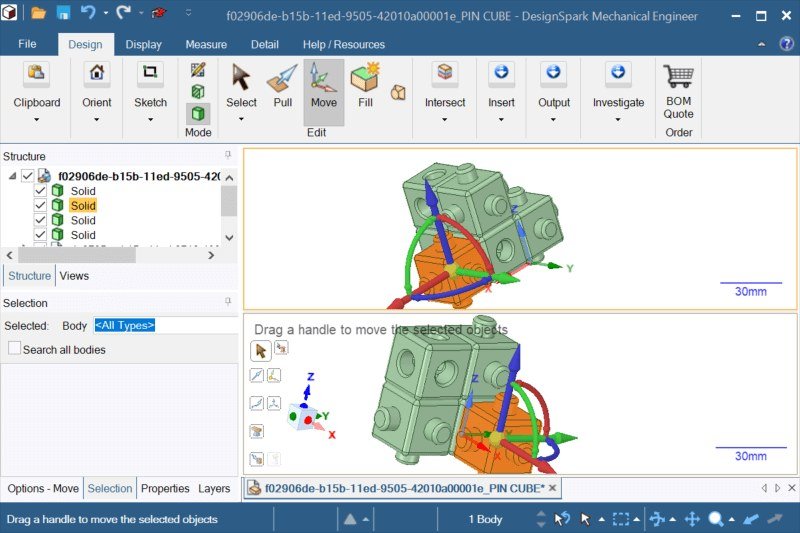Select the Pull tool in Edit group

click(x=282, y=85)
